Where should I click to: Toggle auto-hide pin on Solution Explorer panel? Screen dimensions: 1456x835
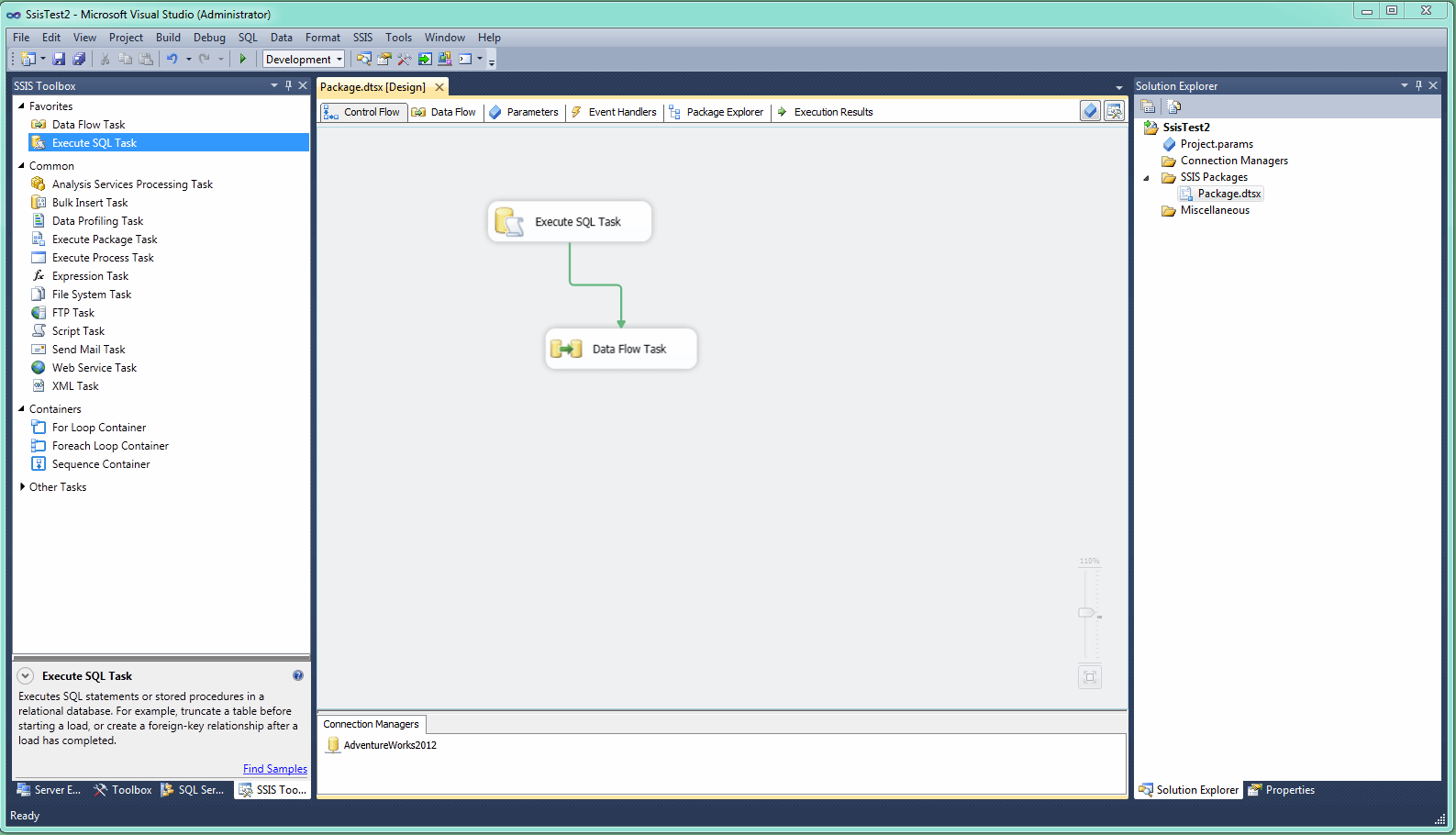tap(1418, 85)
